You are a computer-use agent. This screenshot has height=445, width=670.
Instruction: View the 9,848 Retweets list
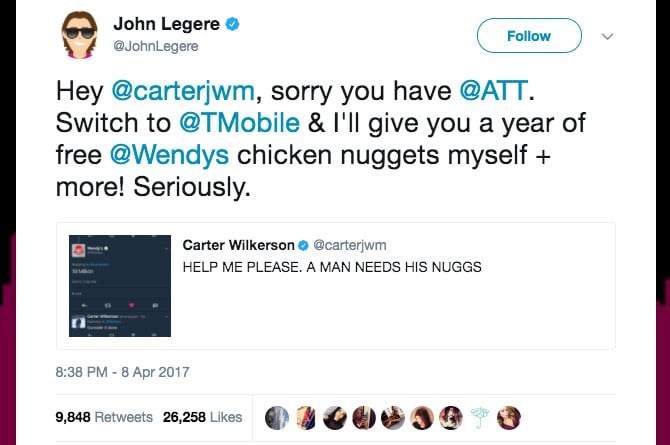point(104,417)
